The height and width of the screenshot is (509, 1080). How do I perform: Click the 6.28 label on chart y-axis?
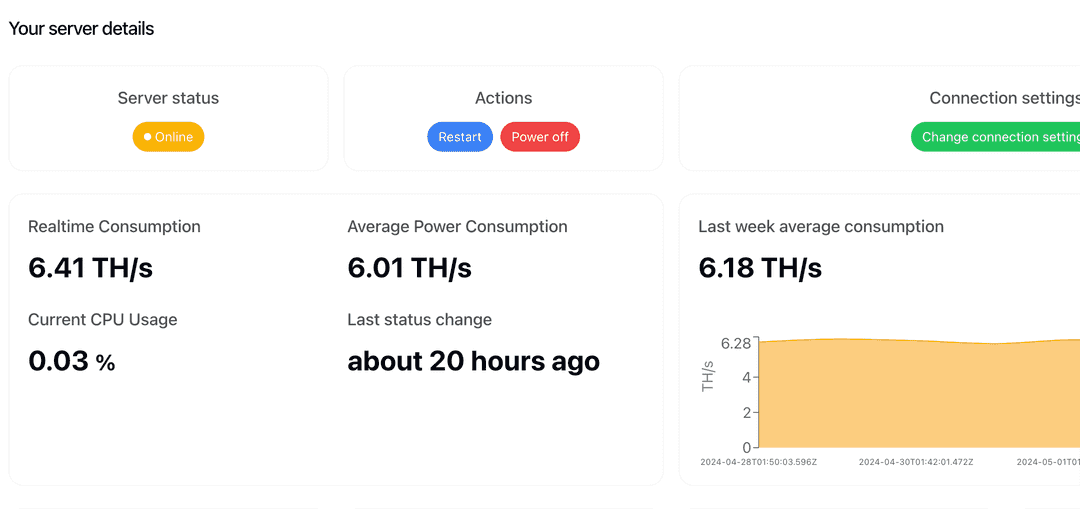point(736,343)
